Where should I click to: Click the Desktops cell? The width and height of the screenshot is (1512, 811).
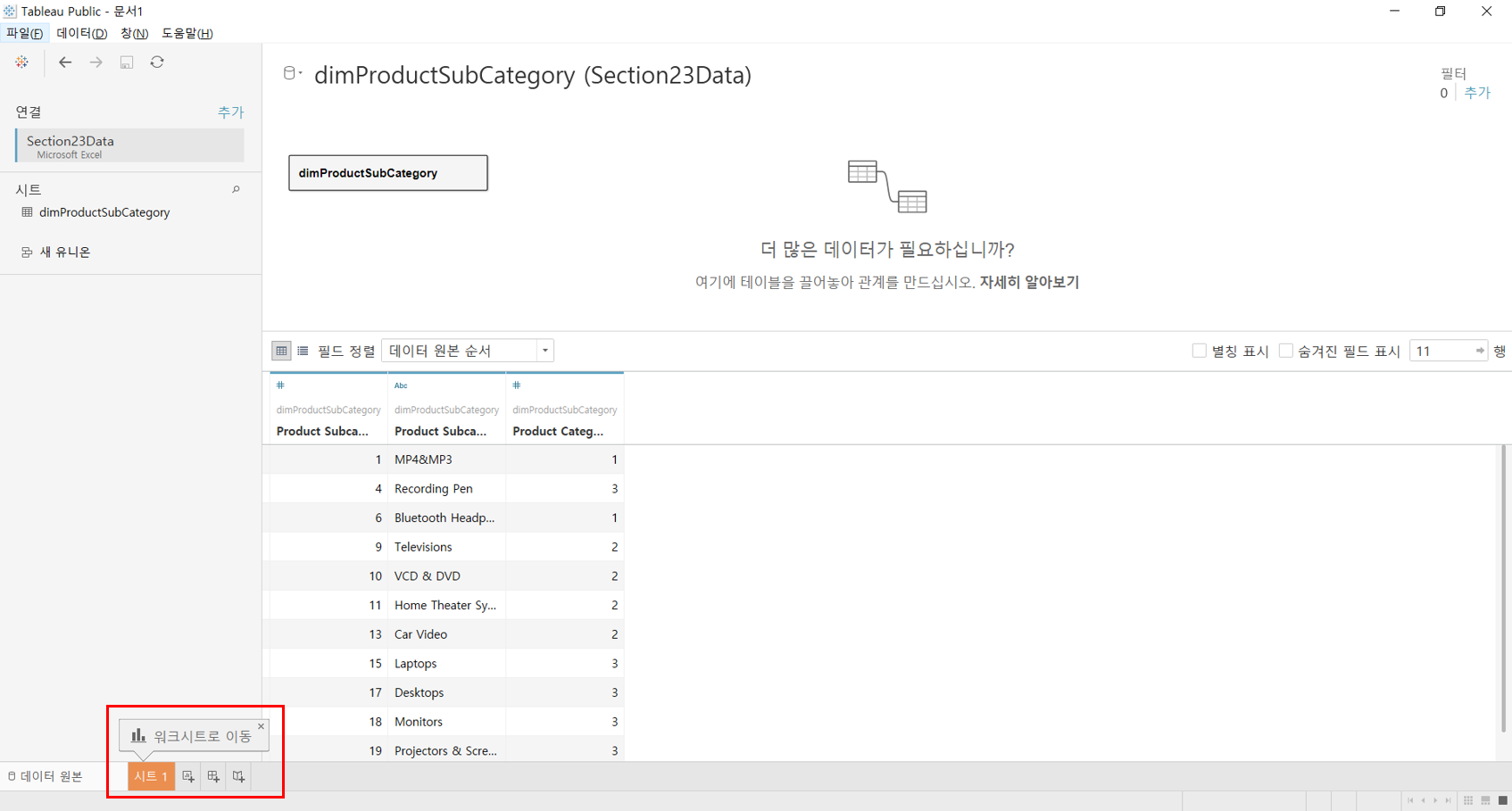point(446,692)
